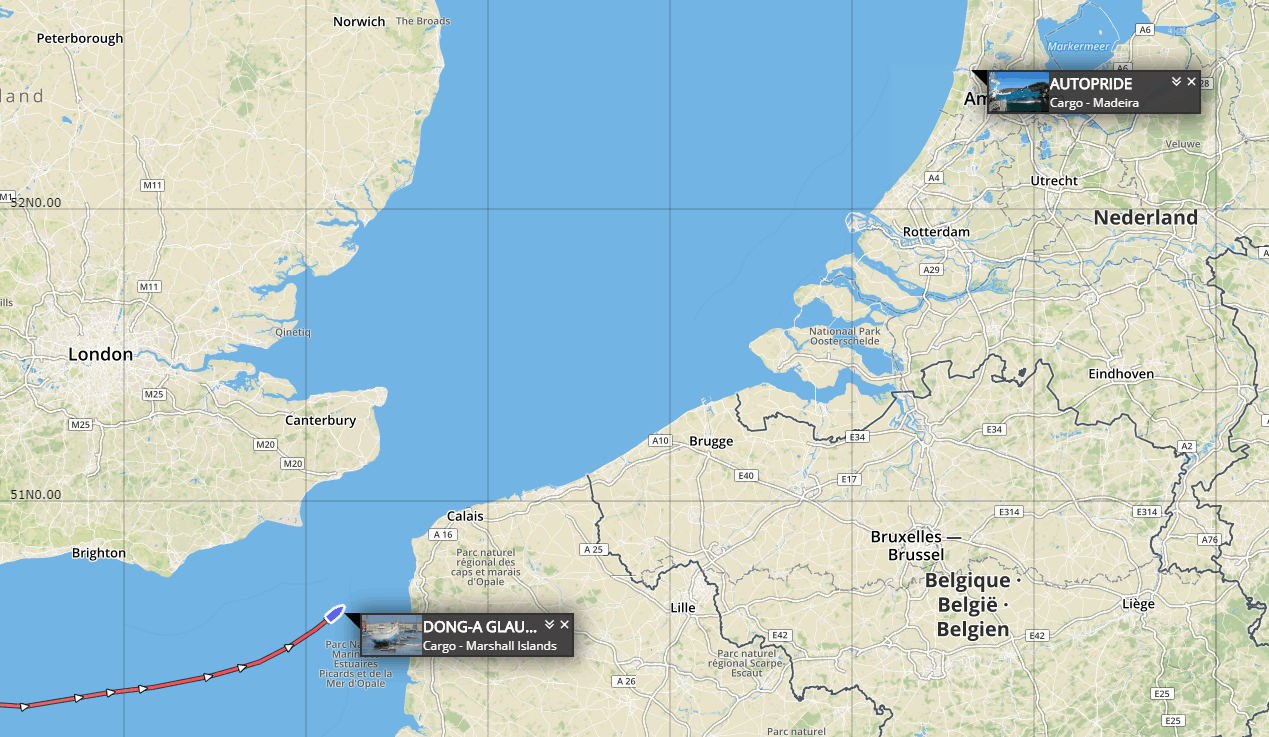Click the A29 road shield below Rotterdam
This screenshot has height=737, width=1269.
click(932, 270)
